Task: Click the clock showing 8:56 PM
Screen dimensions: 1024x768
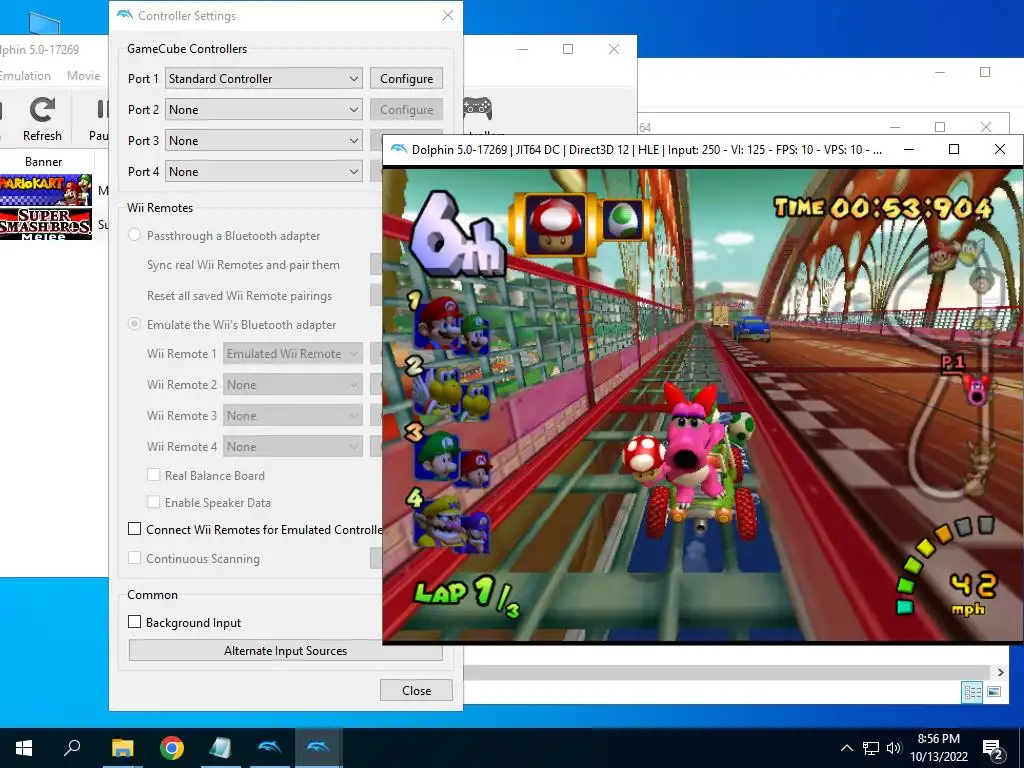Action: [938, 739]
